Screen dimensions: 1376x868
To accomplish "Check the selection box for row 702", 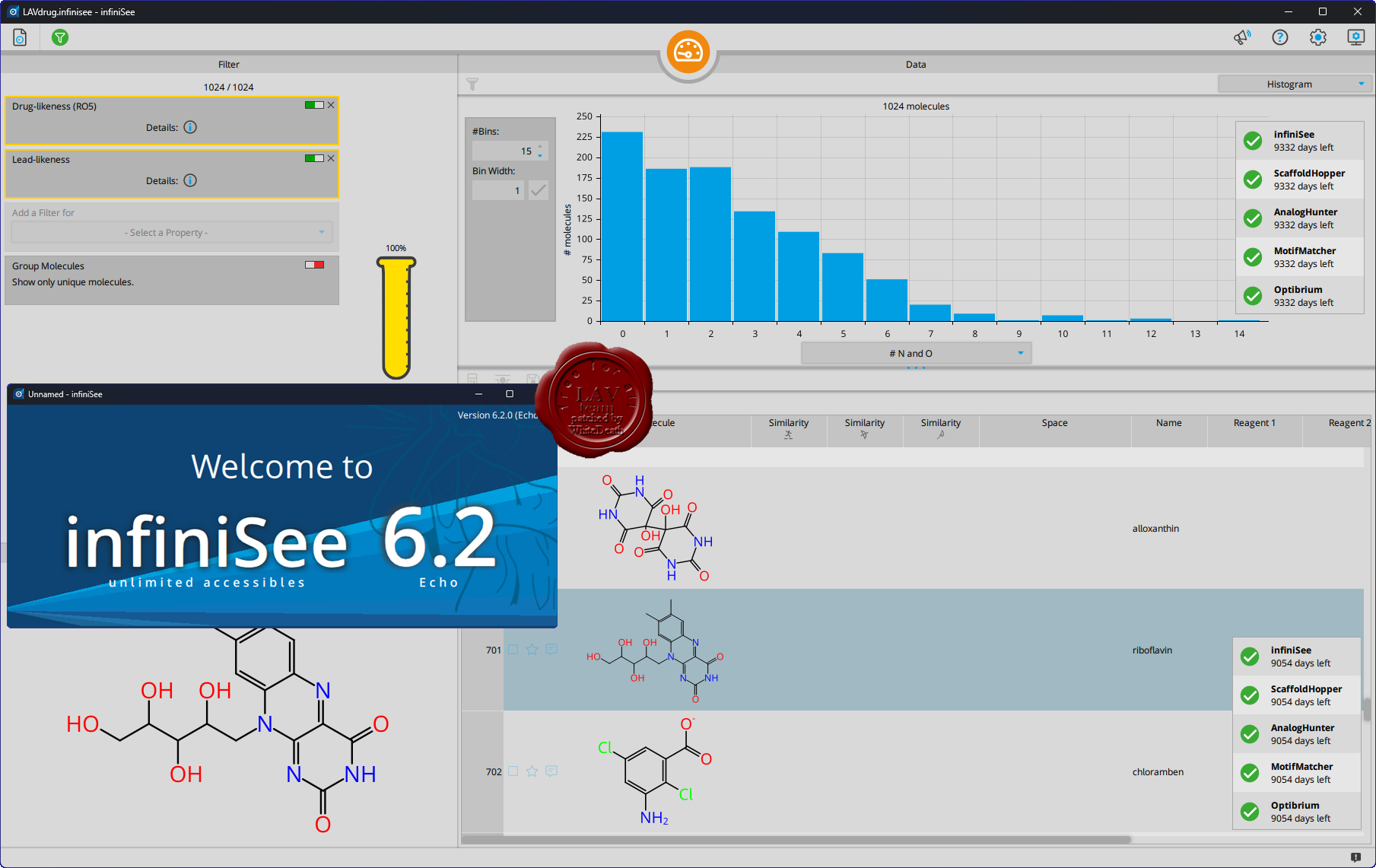I will (513, 771).
